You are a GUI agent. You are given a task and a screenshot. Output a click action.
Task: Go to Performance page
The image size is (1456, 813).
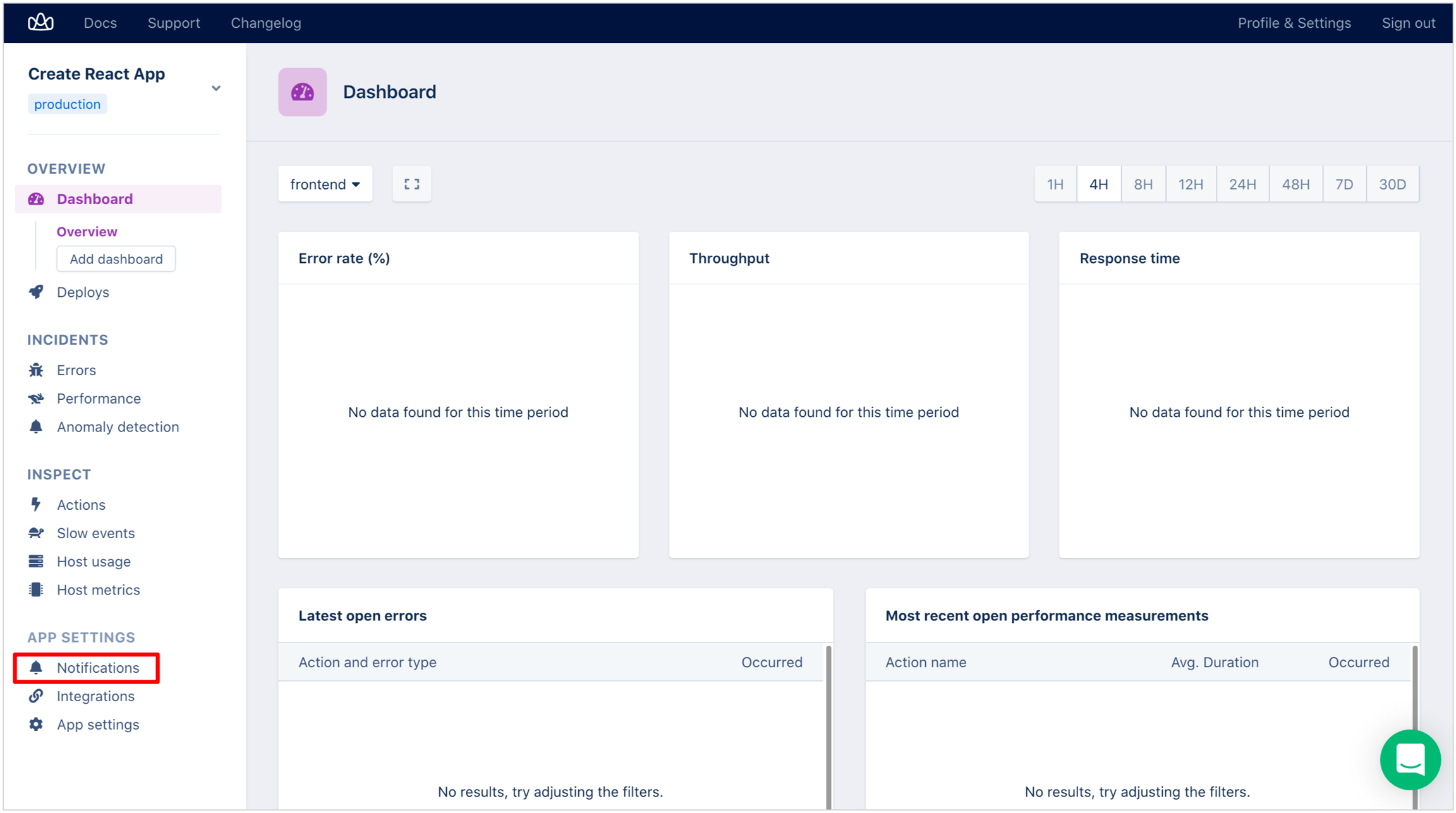pos(99,399)
